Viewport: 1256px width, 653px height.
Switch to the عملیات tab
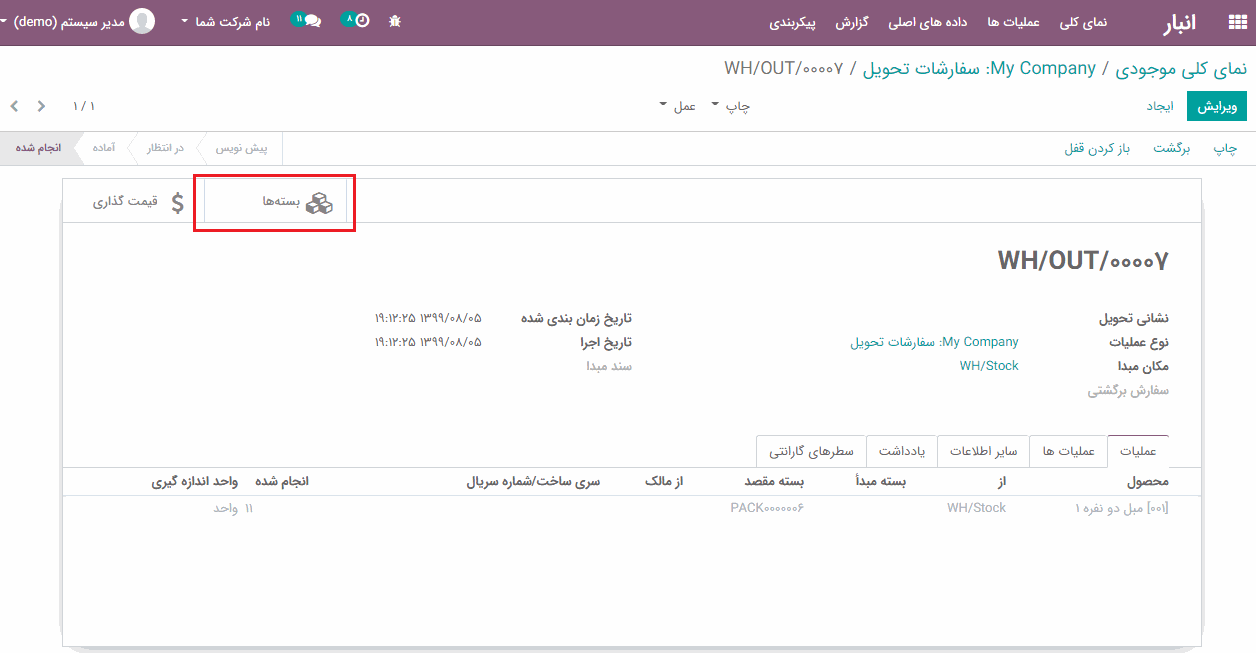pos(1137,451)
